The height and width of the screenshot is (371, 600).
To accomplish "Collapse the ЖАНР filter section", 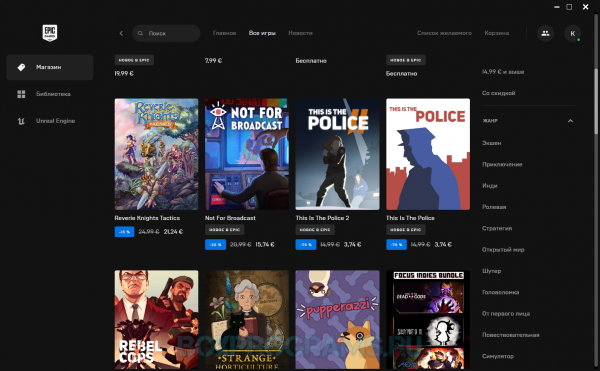I will 570,121.
